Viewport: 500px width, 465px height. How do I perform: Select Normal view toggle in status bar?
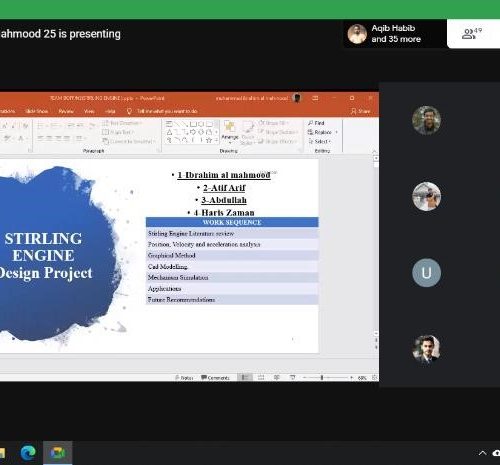point(245,377)
